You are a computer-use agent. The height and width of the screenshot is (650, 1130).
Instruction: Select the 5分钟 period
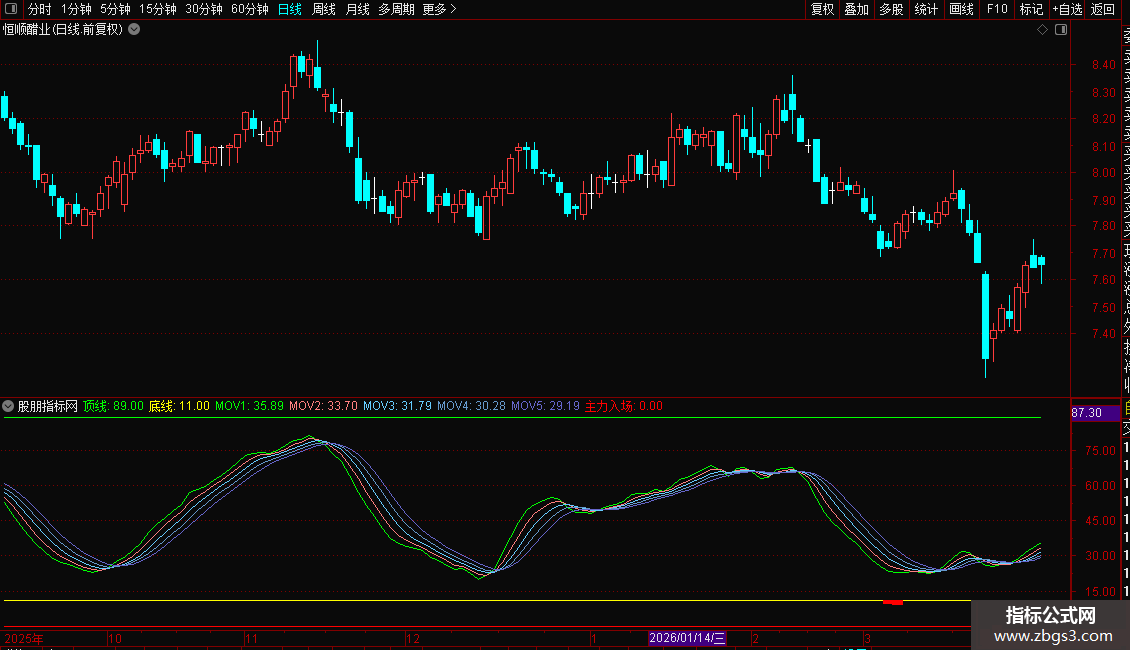coord(115,9)
